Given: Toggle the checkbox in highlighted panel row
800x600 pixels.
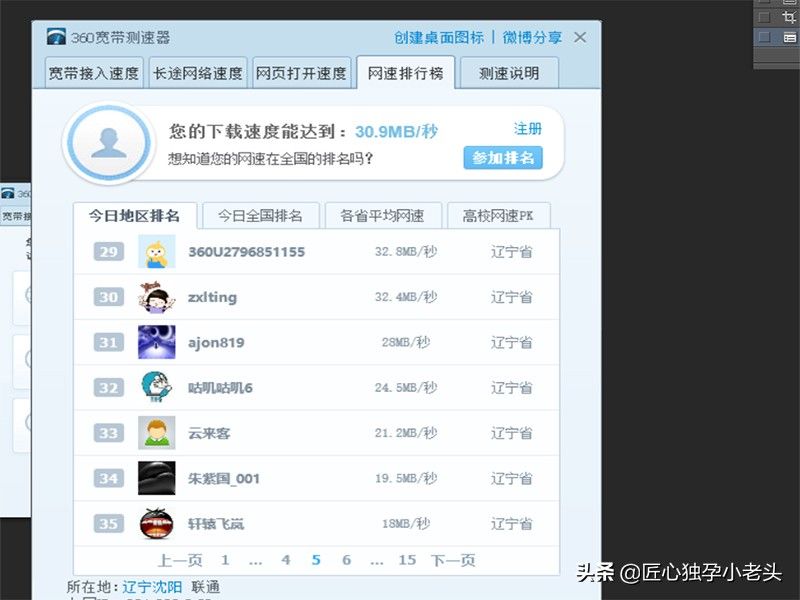Looking at the screenshot, I should click(764, 37).
